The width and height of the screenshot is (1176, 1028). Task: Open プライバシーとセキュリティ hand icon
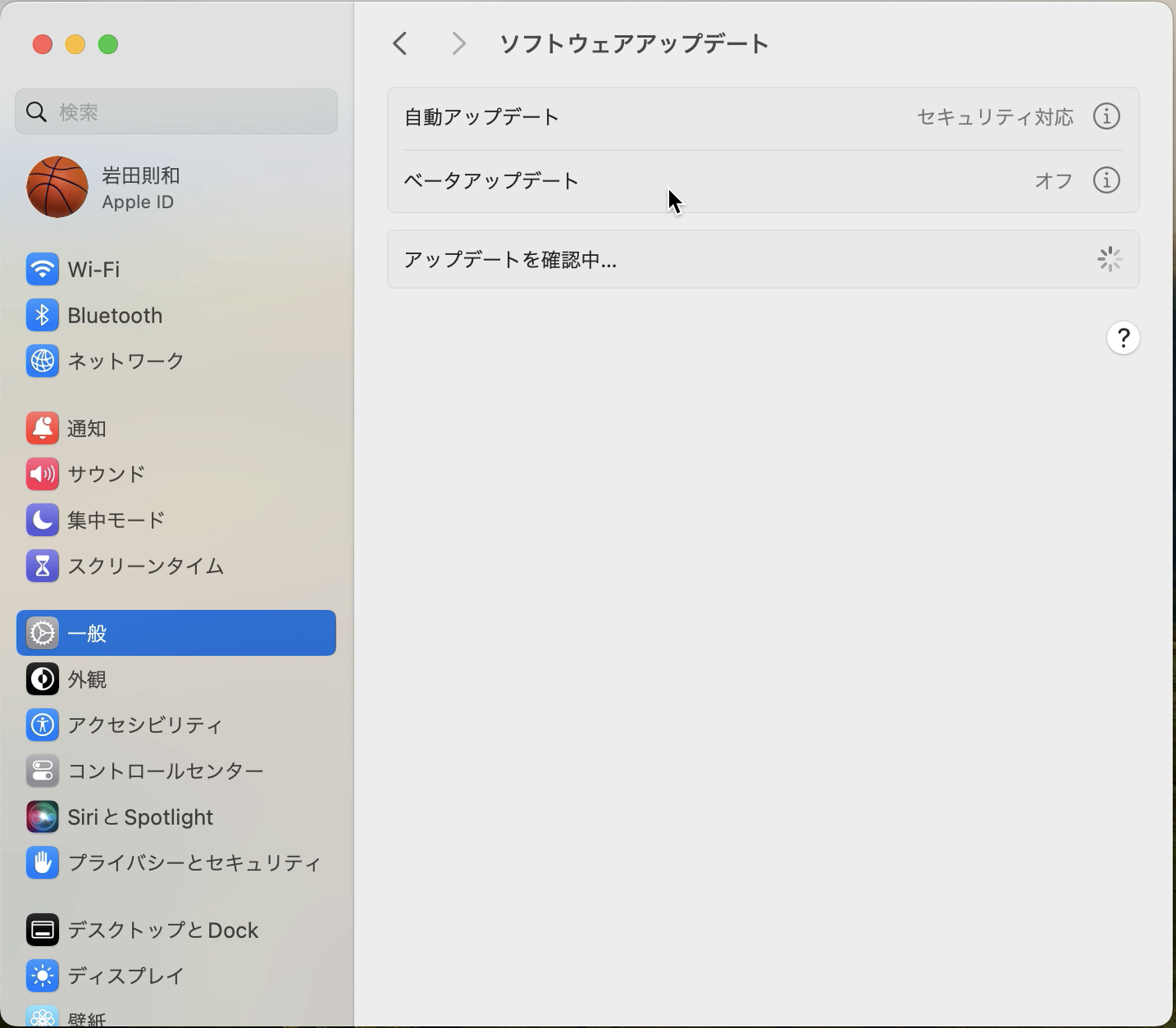pyautogui.click(x=42, y=862)
